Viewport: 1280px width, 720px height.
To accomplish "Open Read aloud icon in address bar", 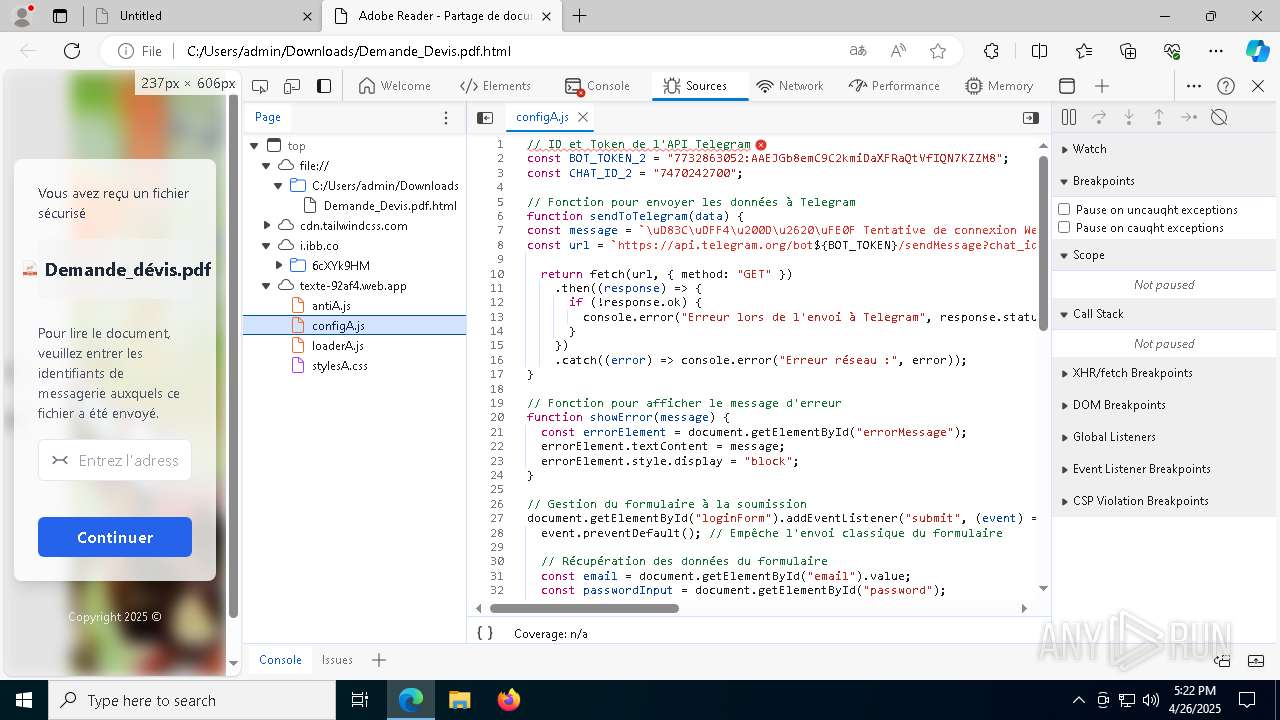I will click(x=898, y=51).
